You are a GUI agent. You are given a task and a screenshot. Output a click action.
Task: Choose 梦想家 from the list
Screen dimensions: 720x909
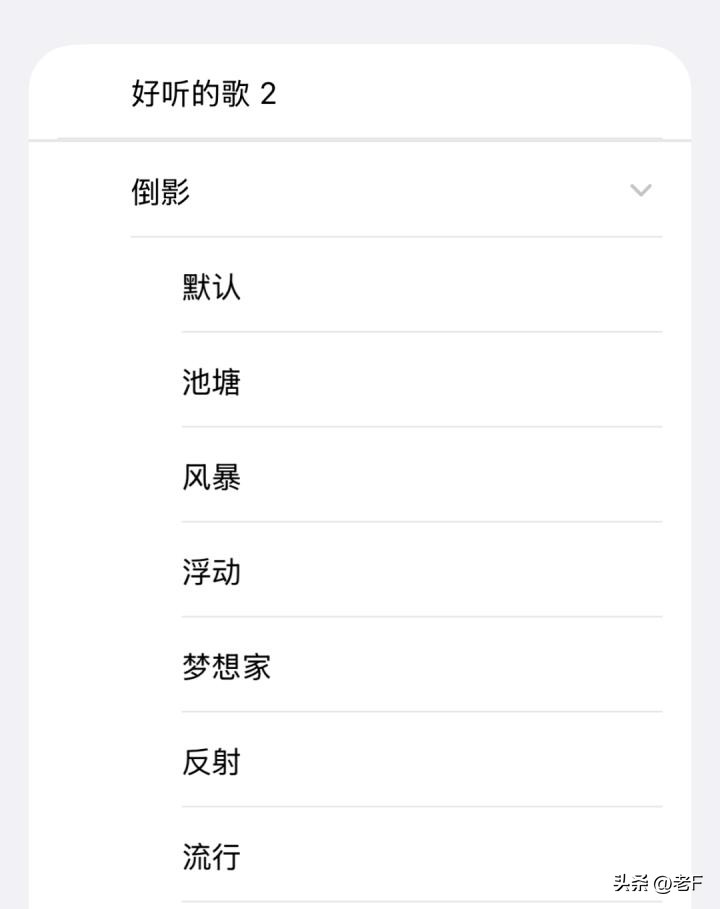227,667
